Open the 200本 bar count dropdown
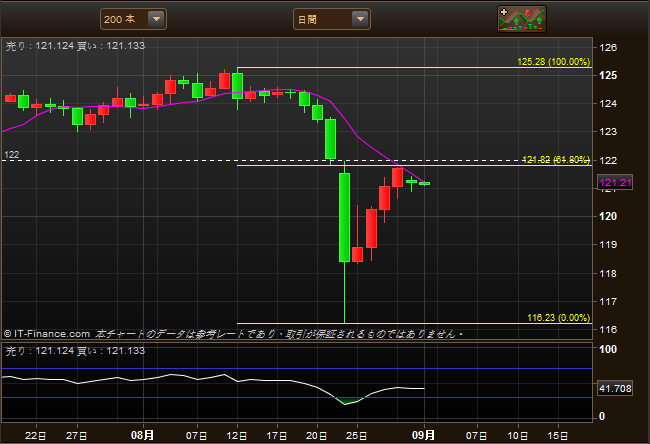Image resolution: width=650 pixels, height=444 pixels. pyautogui.click(x=133, y=19)
